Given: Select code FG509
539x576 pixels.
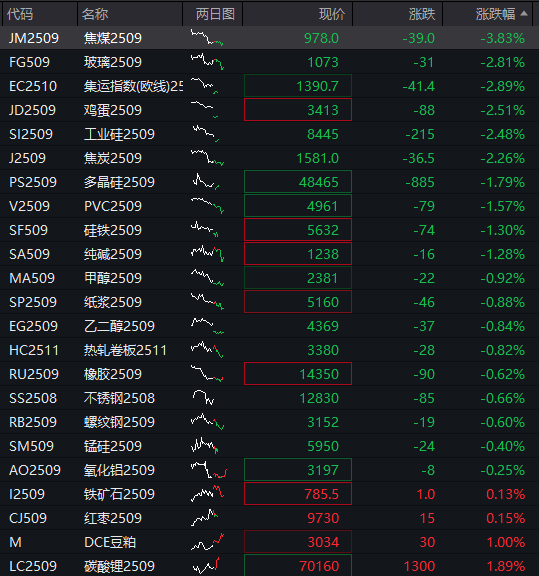Looking at the screenshot, I should click(29, 62).
